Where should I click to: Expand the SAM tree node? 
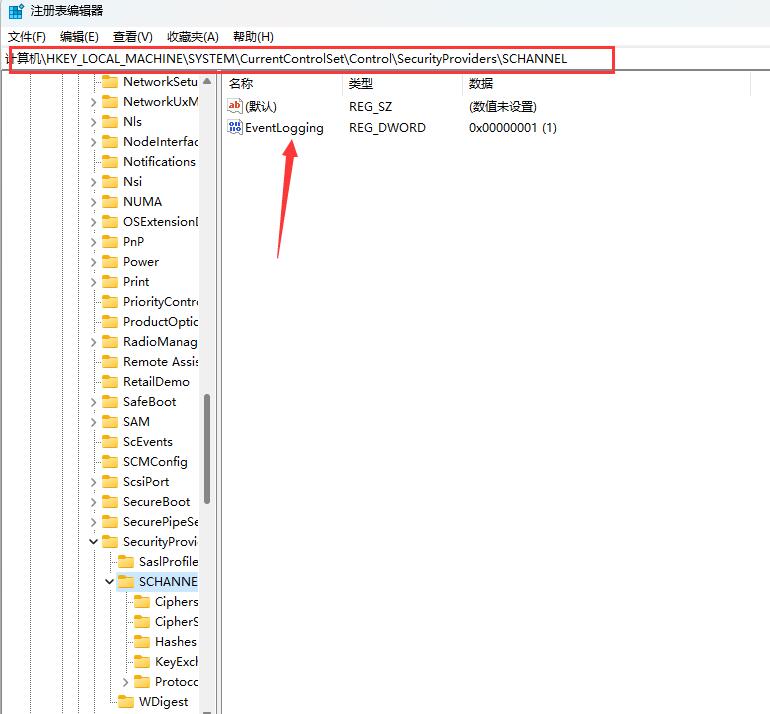pyautogui.click(x=93, y=422)
